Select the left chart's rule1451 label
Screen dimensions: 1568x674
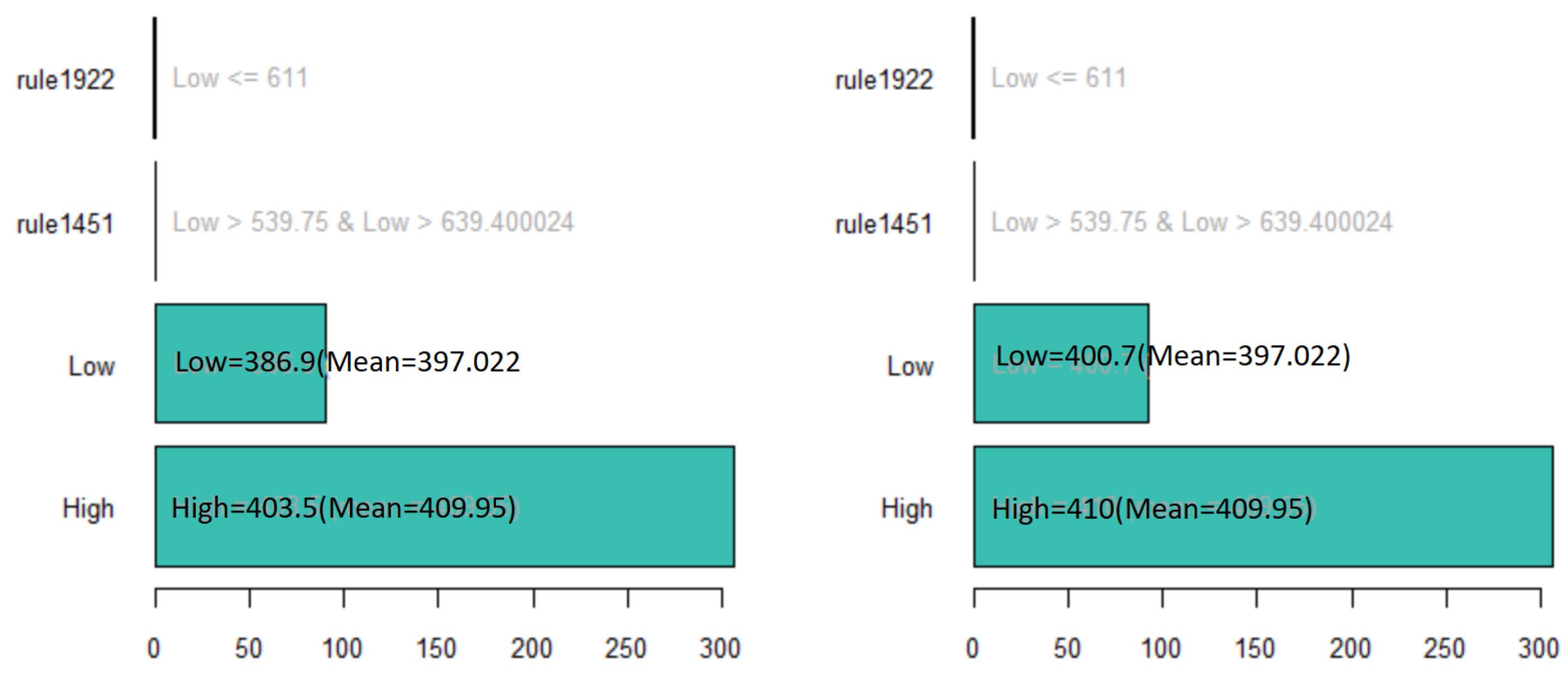pyautogui.click(x=66, y=223)
